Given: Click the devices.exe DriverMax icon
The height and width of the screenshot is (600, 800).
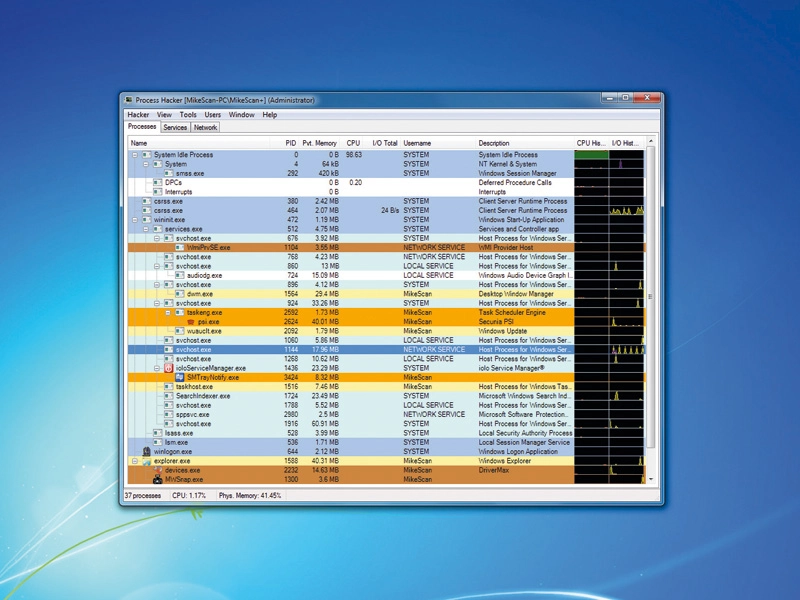Looking at the screenshot, I should [158, 470].
